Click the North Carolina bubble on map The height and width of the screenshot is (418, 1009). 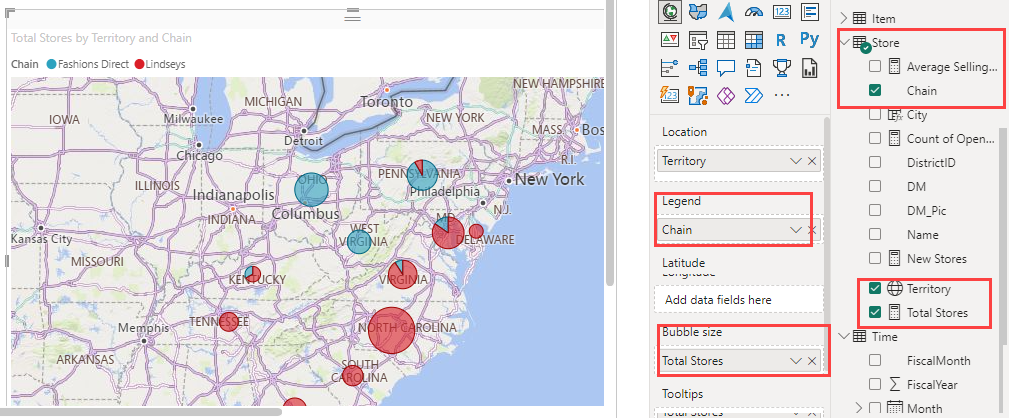coord(391,330)
